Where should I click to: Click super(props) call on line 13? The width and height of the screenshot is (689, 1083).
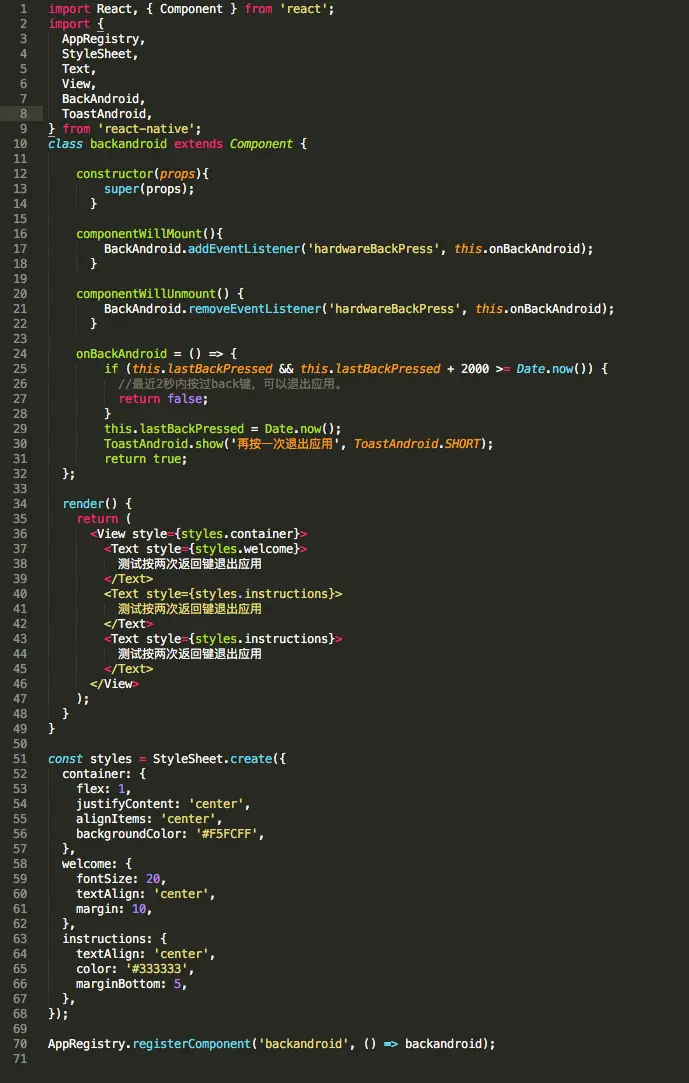[x=146, y=189]
